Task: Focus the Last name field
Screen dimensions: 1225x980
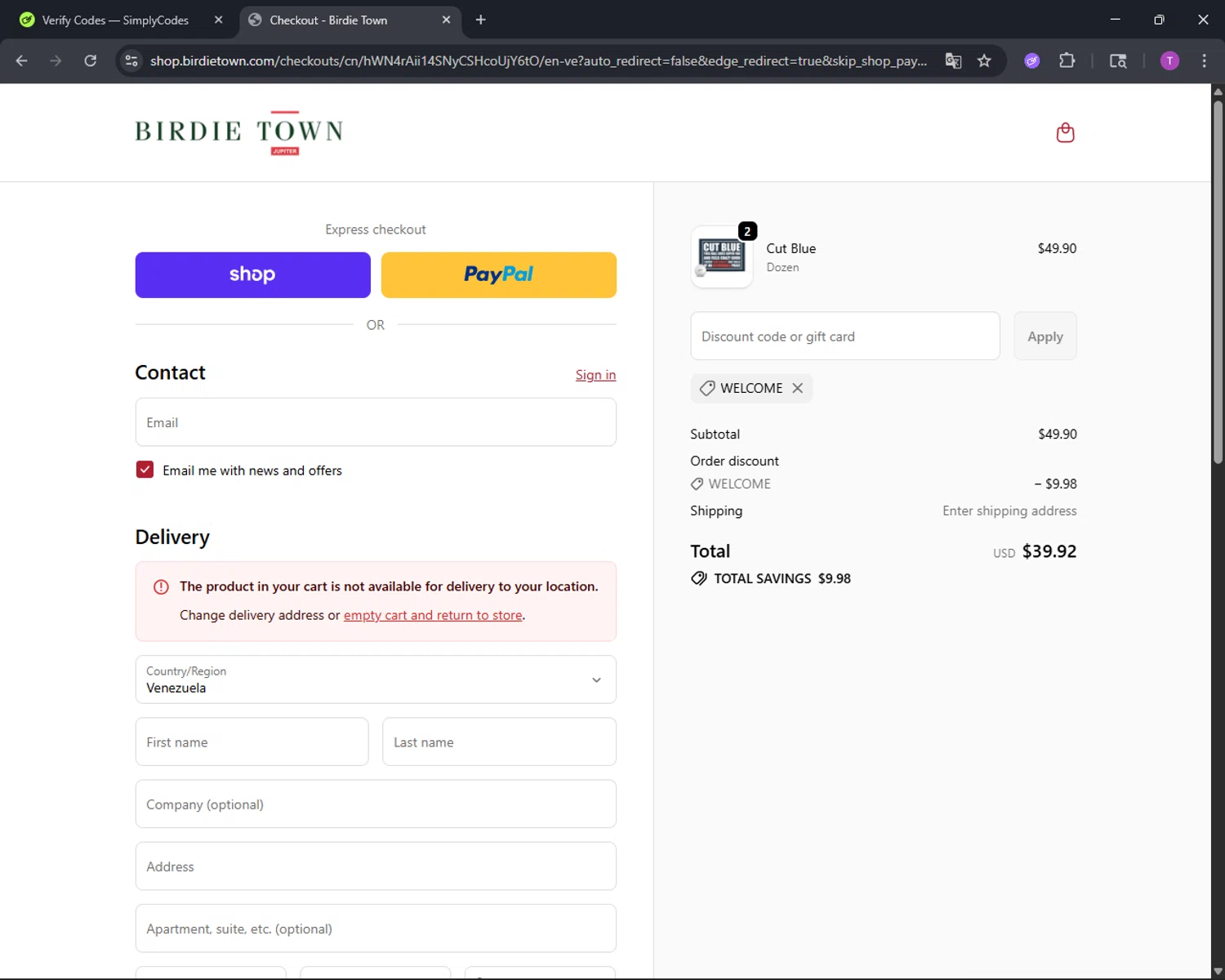Action: click(x=499, y=742)
